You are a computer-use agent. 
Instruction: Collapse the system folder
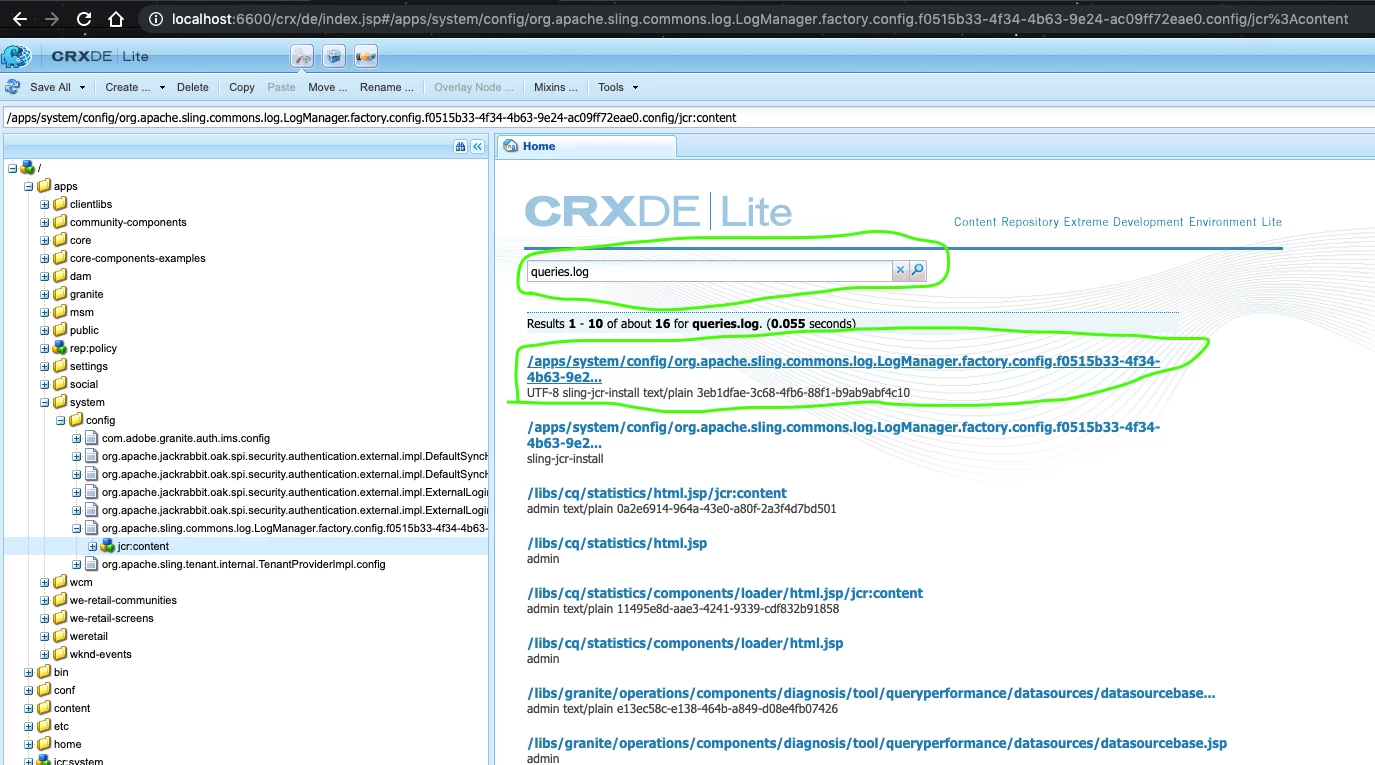45,402
